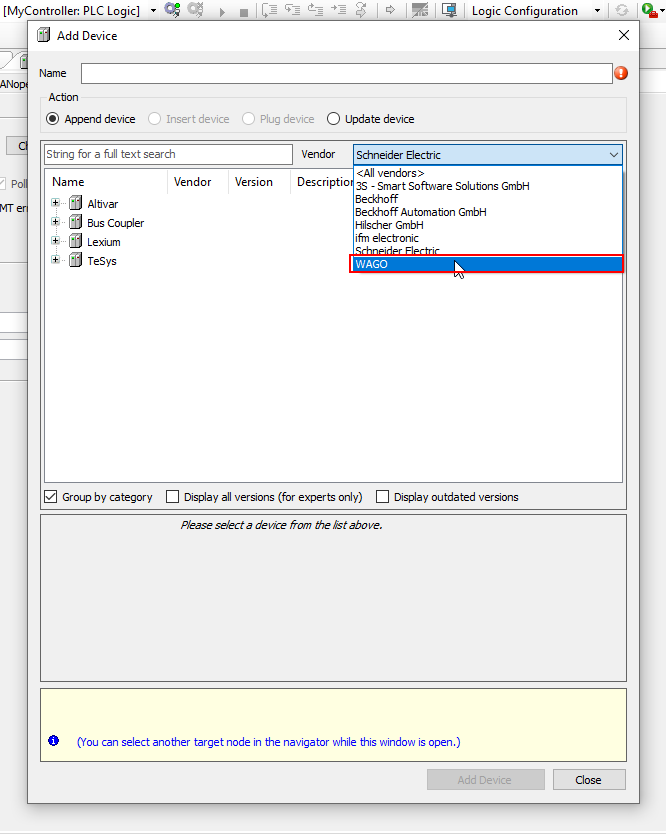The width and height of the screenshot is (666, 834).
Task: Sort by the Version column header
Action: click(x=260, y=182)
